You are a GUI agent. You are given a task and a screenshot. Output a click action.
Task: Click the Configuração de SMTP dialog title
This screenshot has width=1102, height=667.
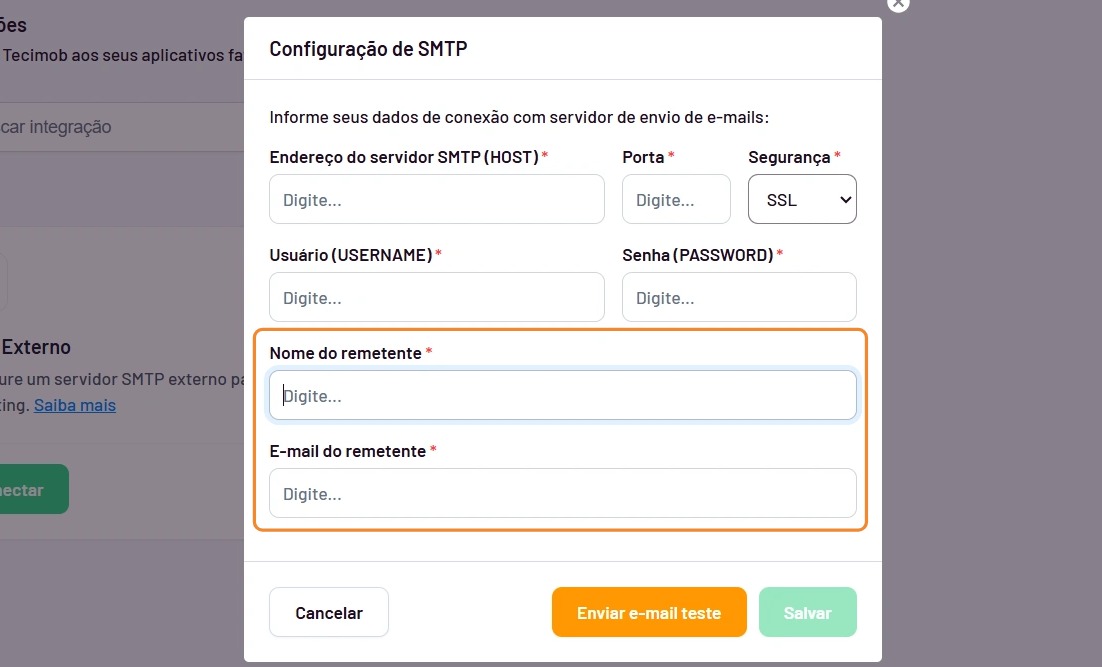(x=368, y=48)
